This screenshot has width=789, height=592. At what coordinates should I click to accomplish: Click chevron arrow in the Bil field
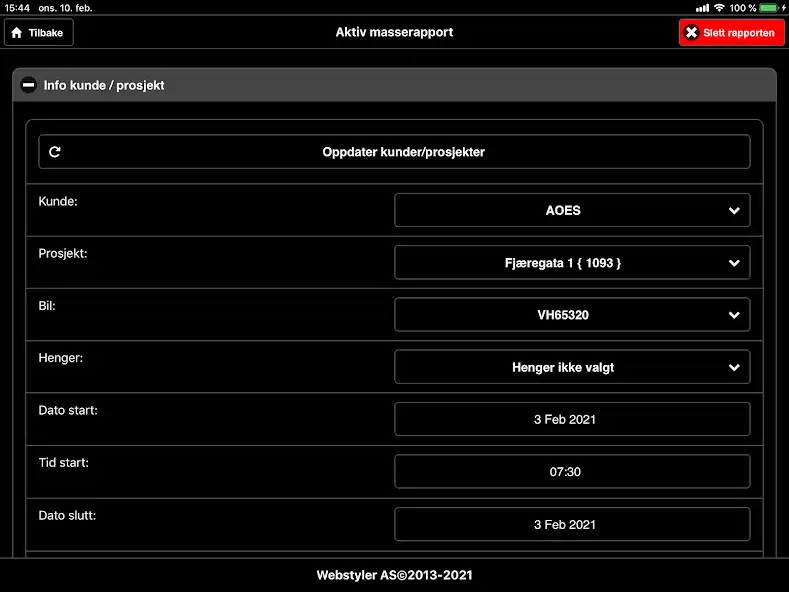[734, 315]
